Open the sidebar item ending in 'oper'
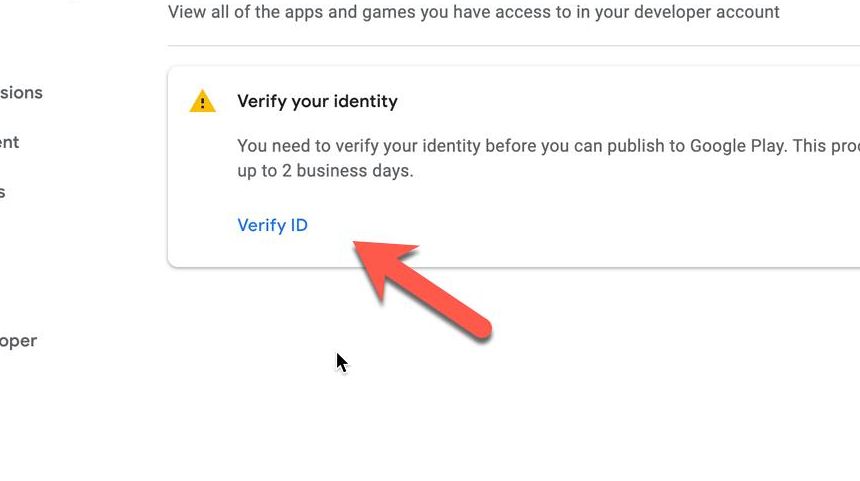Image resolution: width=860 pixels, height=481 pixels. 18,341
